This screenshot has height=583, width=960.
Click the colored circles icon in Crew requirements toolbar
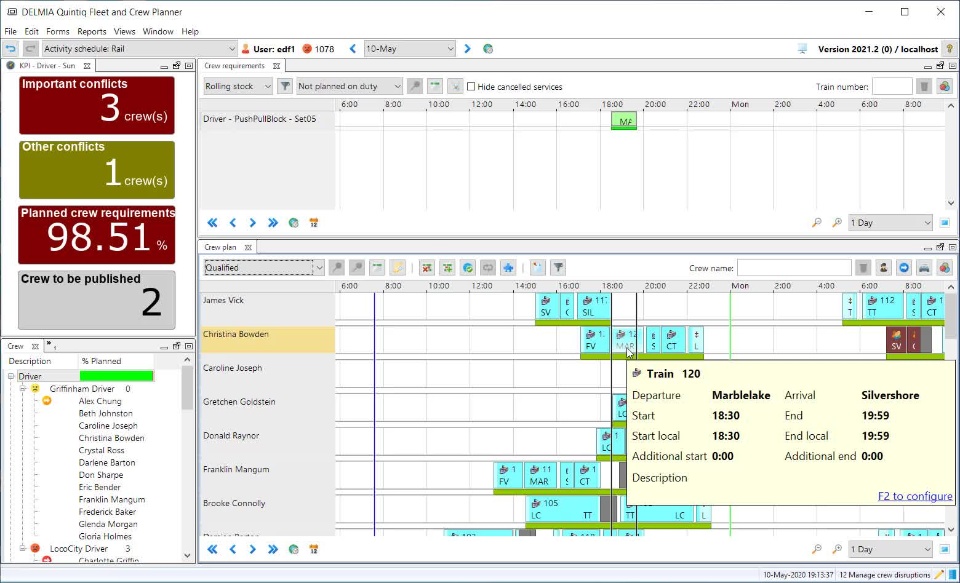click(x=945, y=87)
